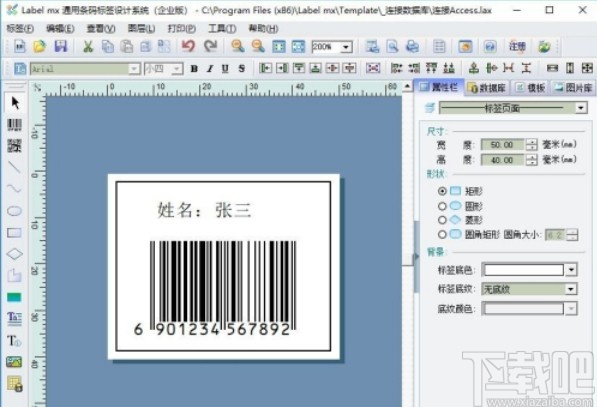Click the Save floppy disk icon
Viewport: 597px width, 407px height.
coord(61,46)
